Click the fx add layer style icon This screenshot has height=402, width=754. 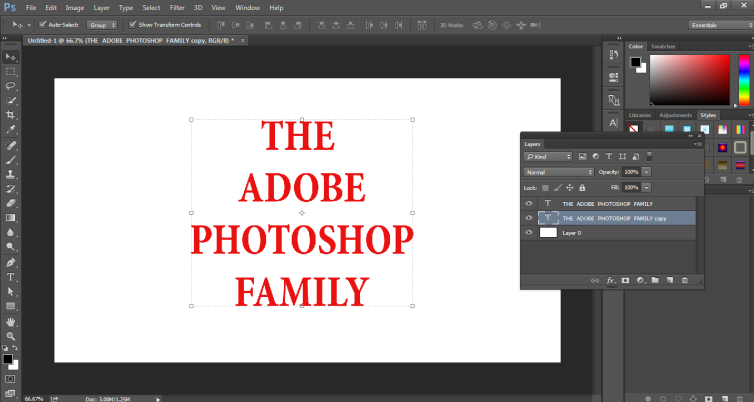tap(610, 280)
